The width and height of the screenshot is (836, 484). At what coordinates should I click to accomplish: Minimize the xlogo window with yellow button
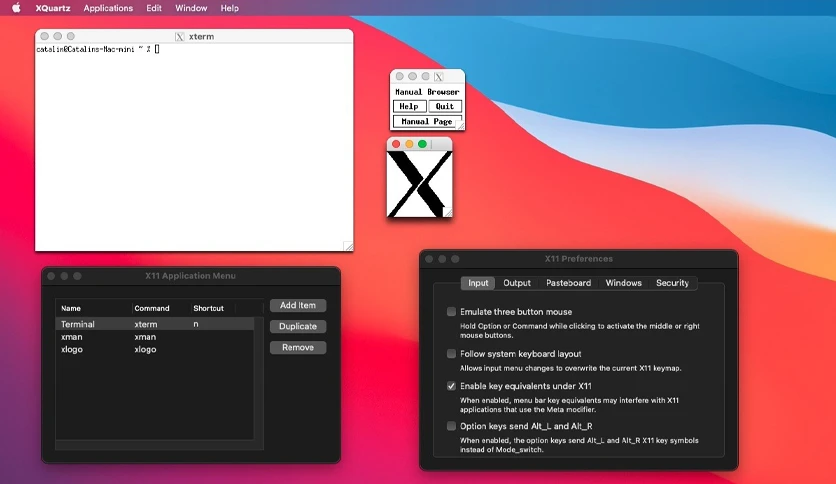409,144
